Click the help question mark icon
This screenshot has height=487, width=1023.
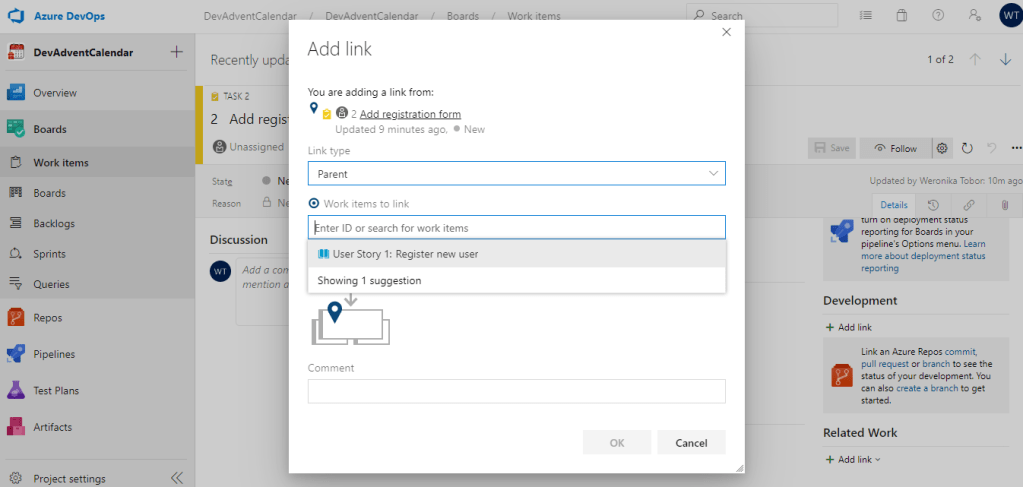point(937,16)
